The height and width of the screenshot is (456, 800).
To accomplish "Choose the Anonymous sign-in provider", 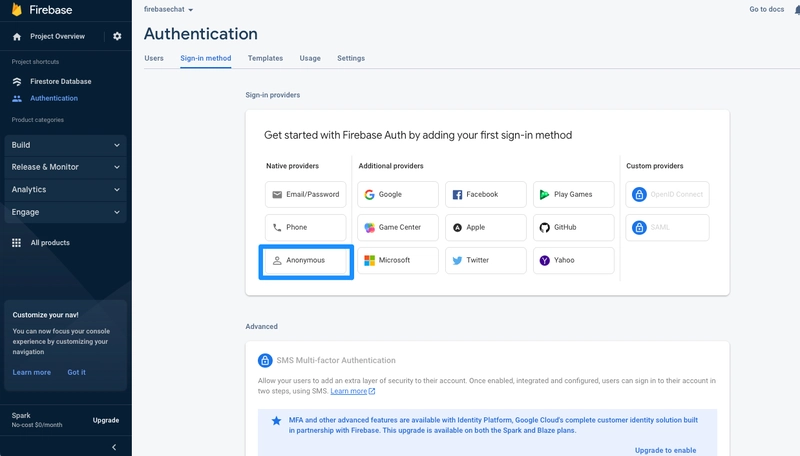I will [x=306, y=261].
